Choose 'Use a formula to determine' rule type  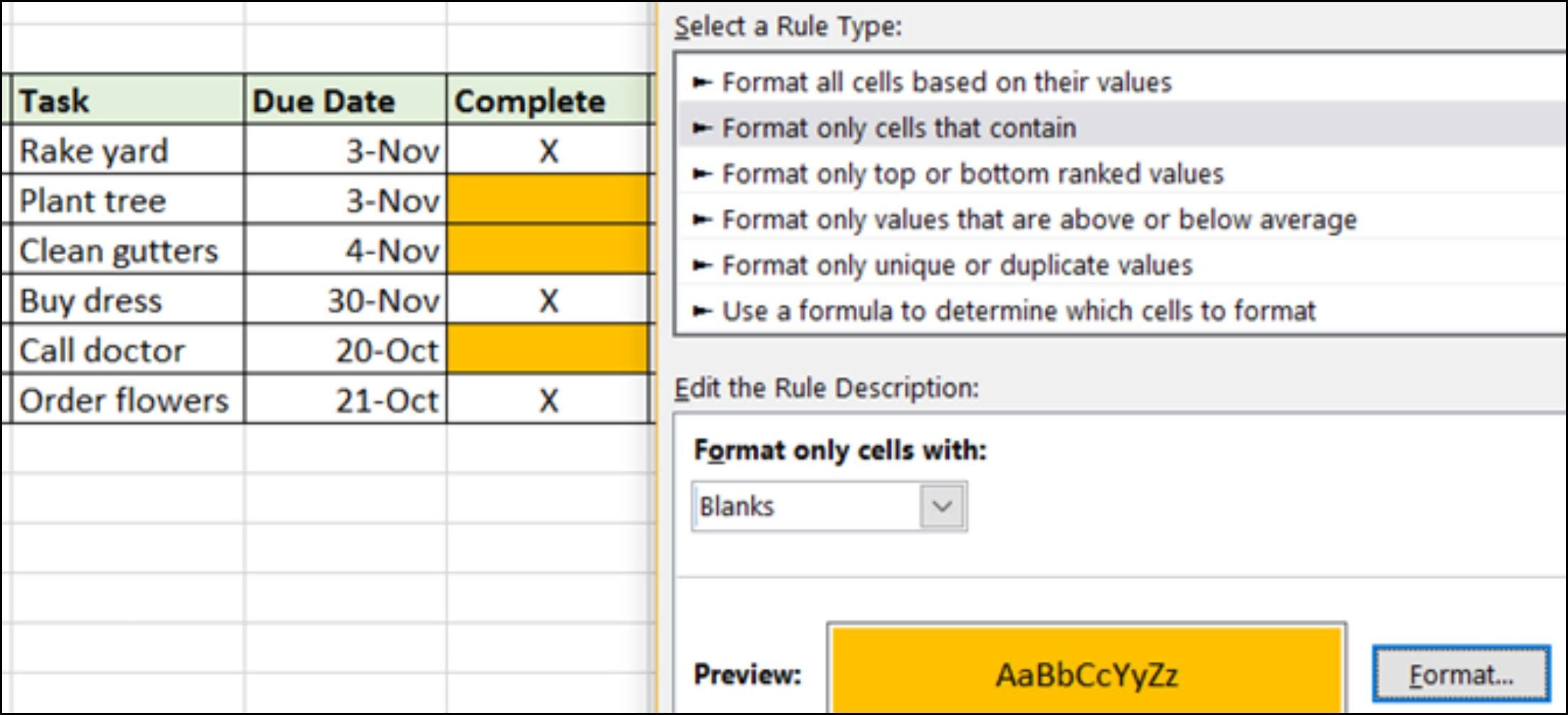click(x=1018, y=311)
